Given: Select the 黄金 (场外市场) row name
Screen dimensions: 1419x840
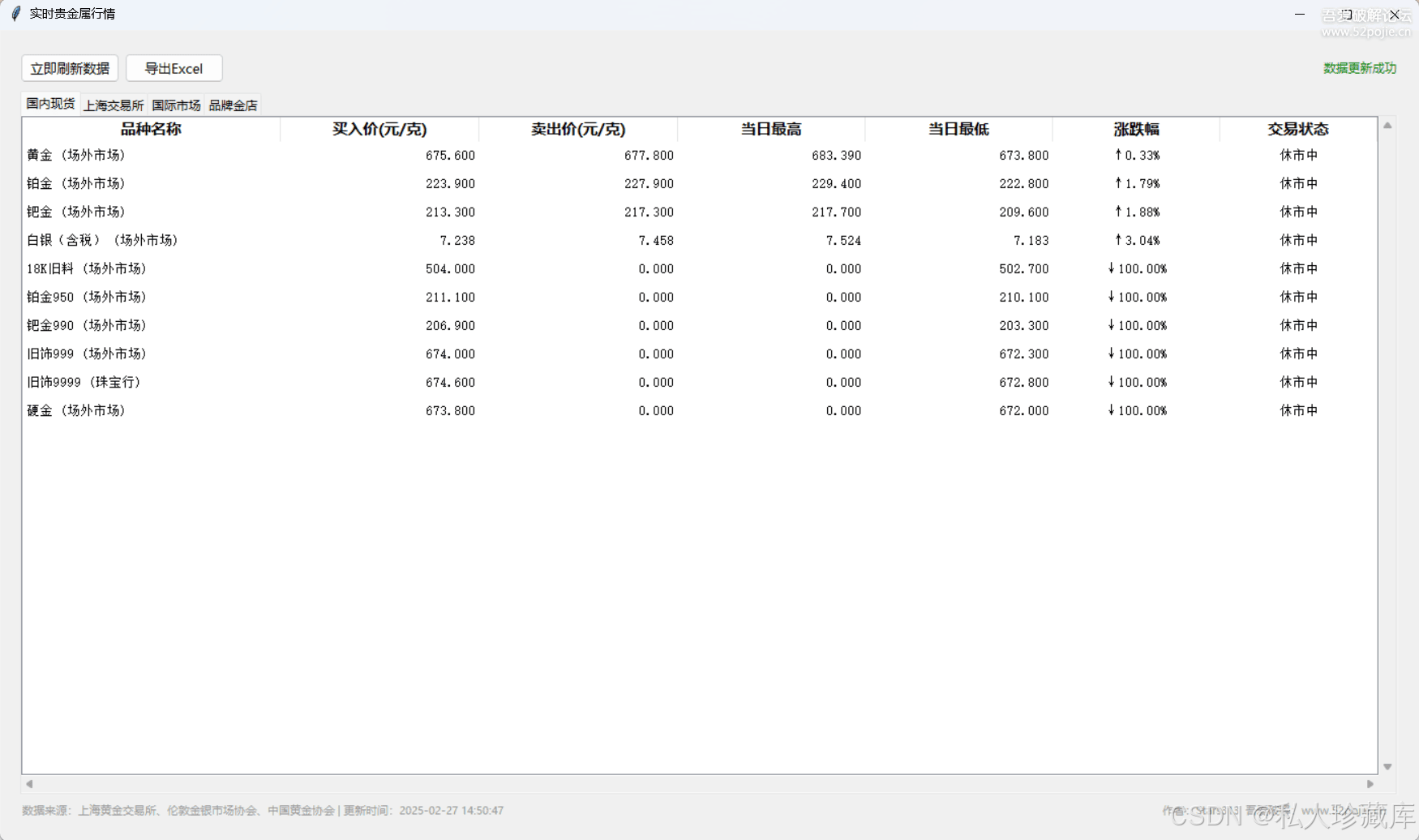Looking at the screenshot, I should pos(77,155).
